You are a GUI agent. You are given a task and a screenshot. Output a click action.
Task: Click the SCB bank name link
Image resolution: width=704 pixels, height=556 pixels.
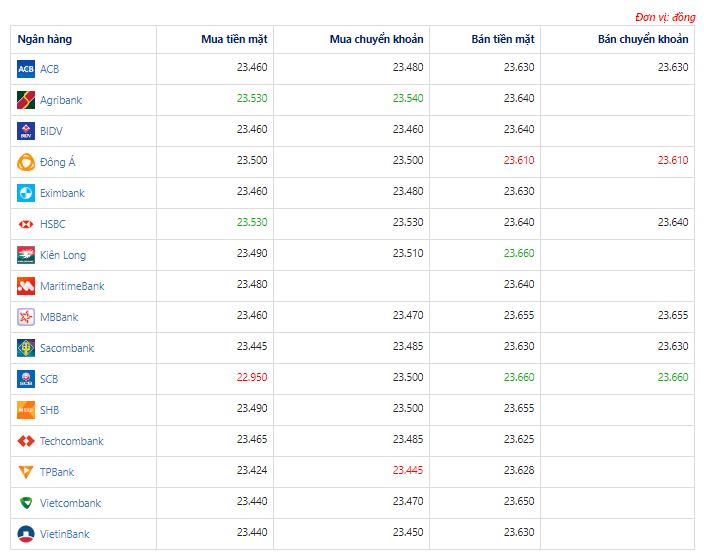click(49, 379)
